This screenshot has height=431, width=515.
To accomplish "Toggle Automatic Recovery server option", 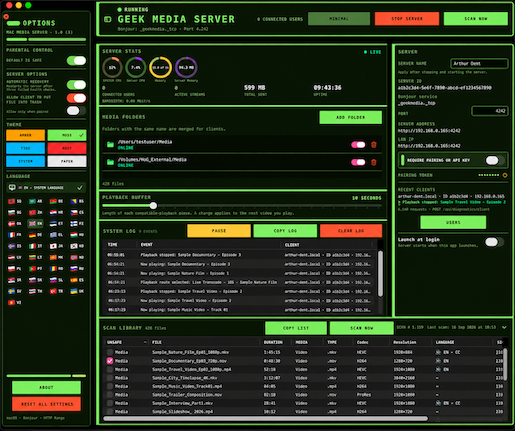I will (x=76, y=85).
